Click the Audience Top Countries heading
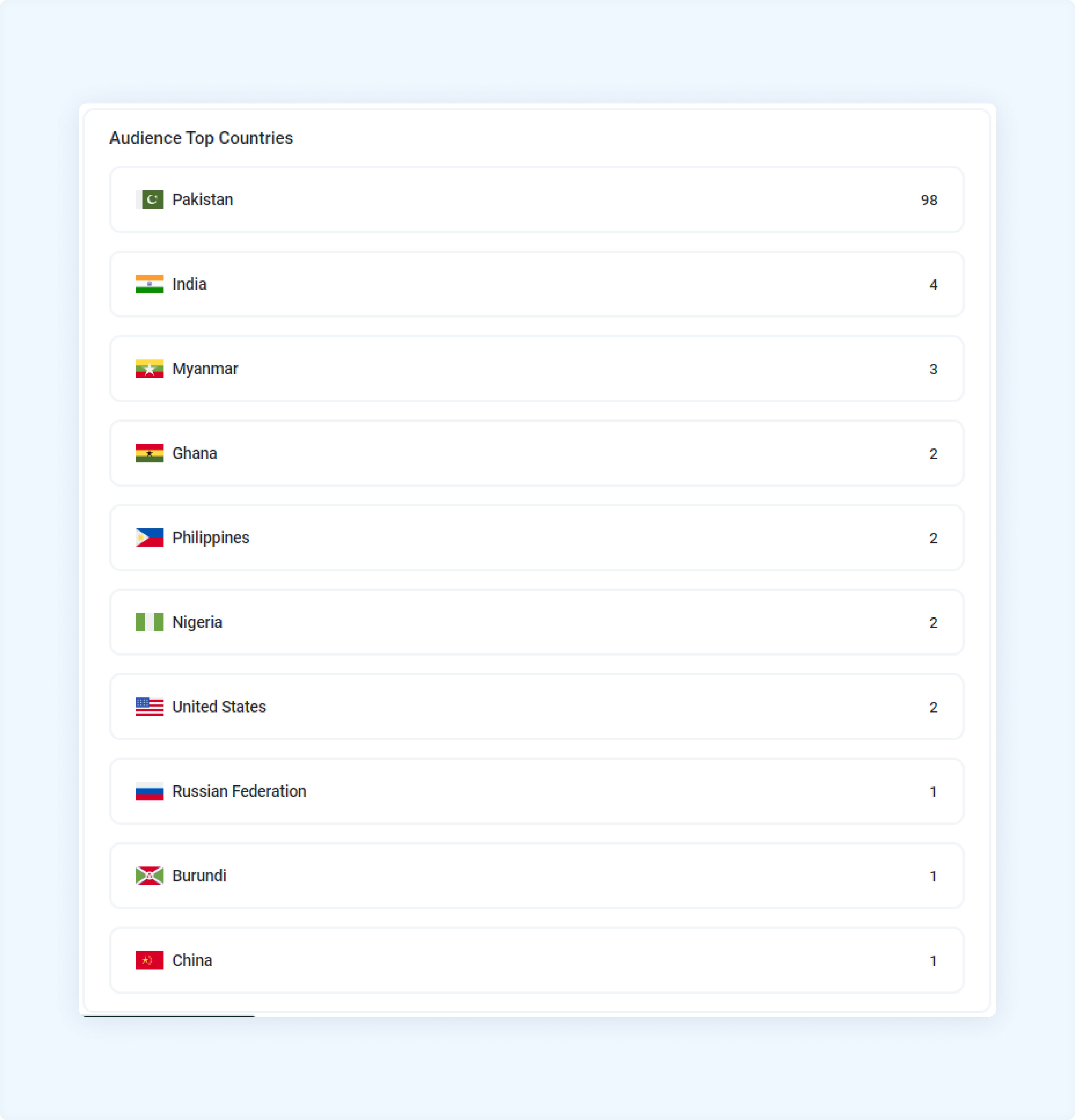 pyautogui.click(x=201, y=138)
